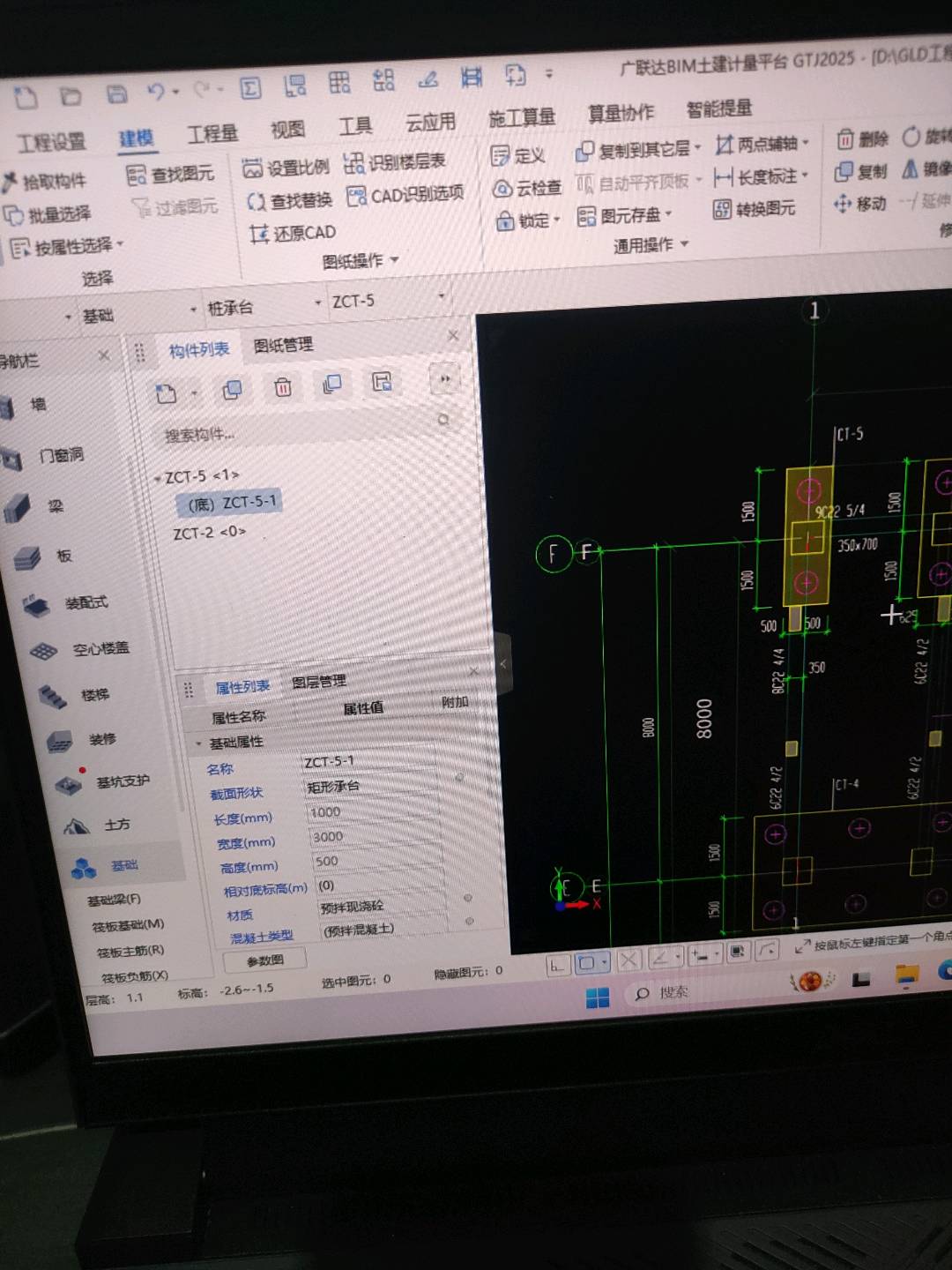The width and height of the screenshot is (952, 1270).
Task: Select 空心楼盖 in navigation bar
Action: 79,650
